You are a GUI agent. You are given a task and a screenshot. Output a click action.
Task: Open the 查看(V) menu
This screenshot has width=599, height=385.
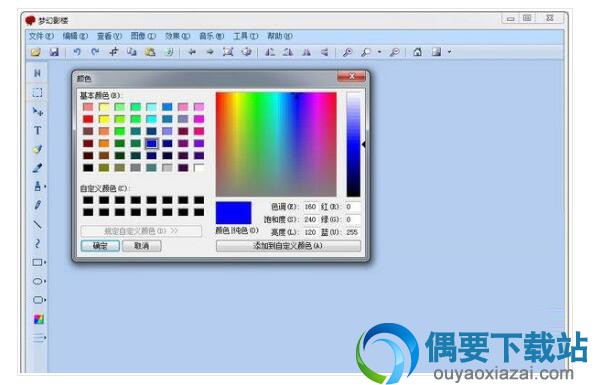pos(109,36)
